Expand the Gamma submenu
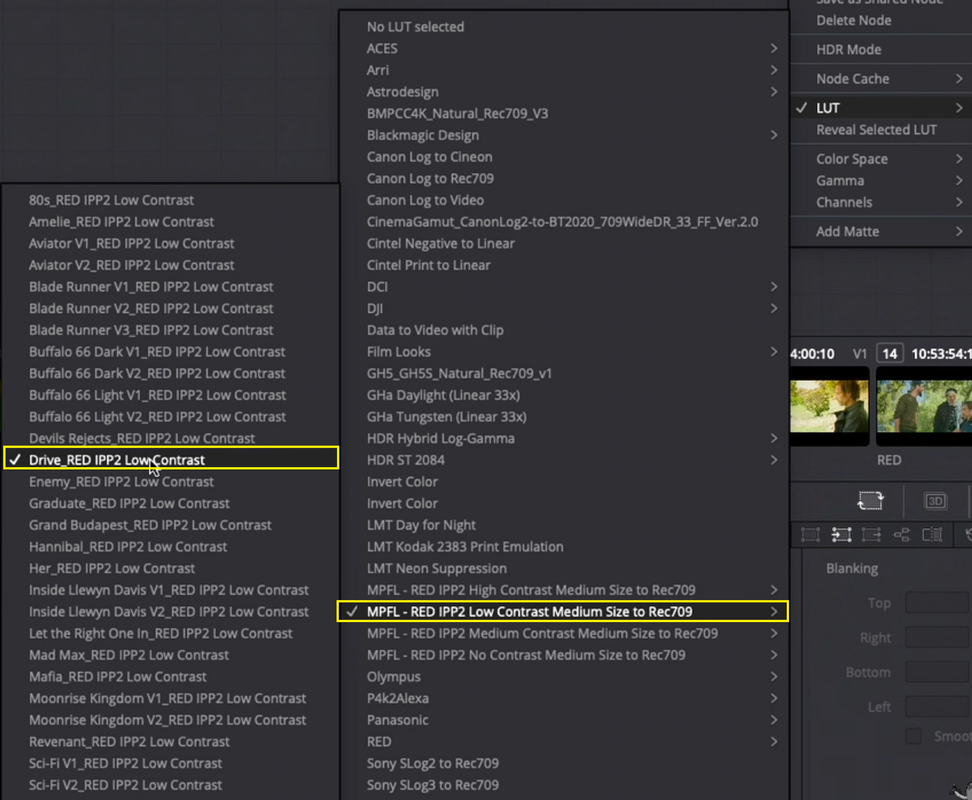Image resolution: width=972 pixels, height=800 pixels. point(881,180)
